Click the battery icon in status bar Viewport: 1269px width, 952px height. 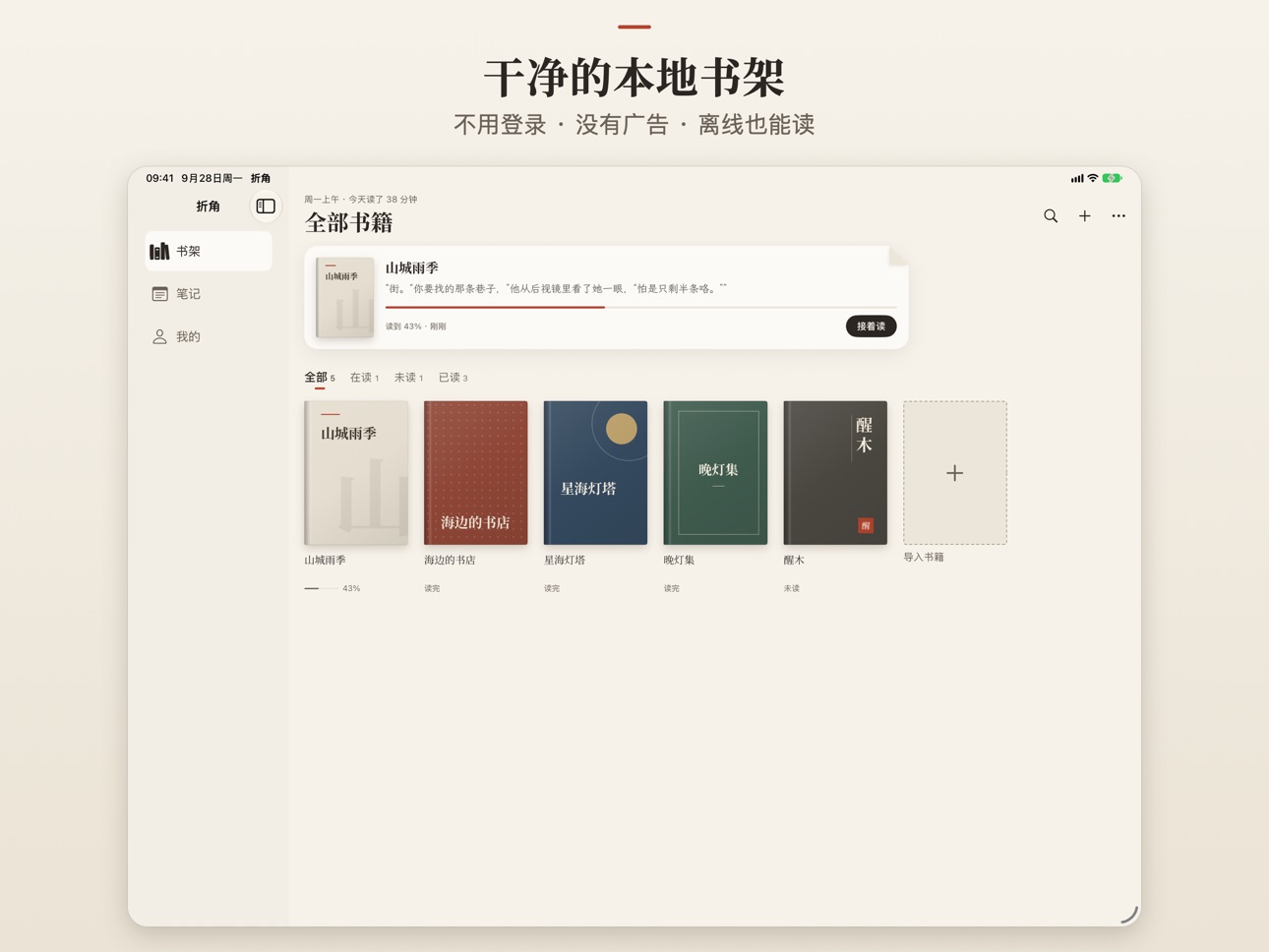coord(1113,178)
